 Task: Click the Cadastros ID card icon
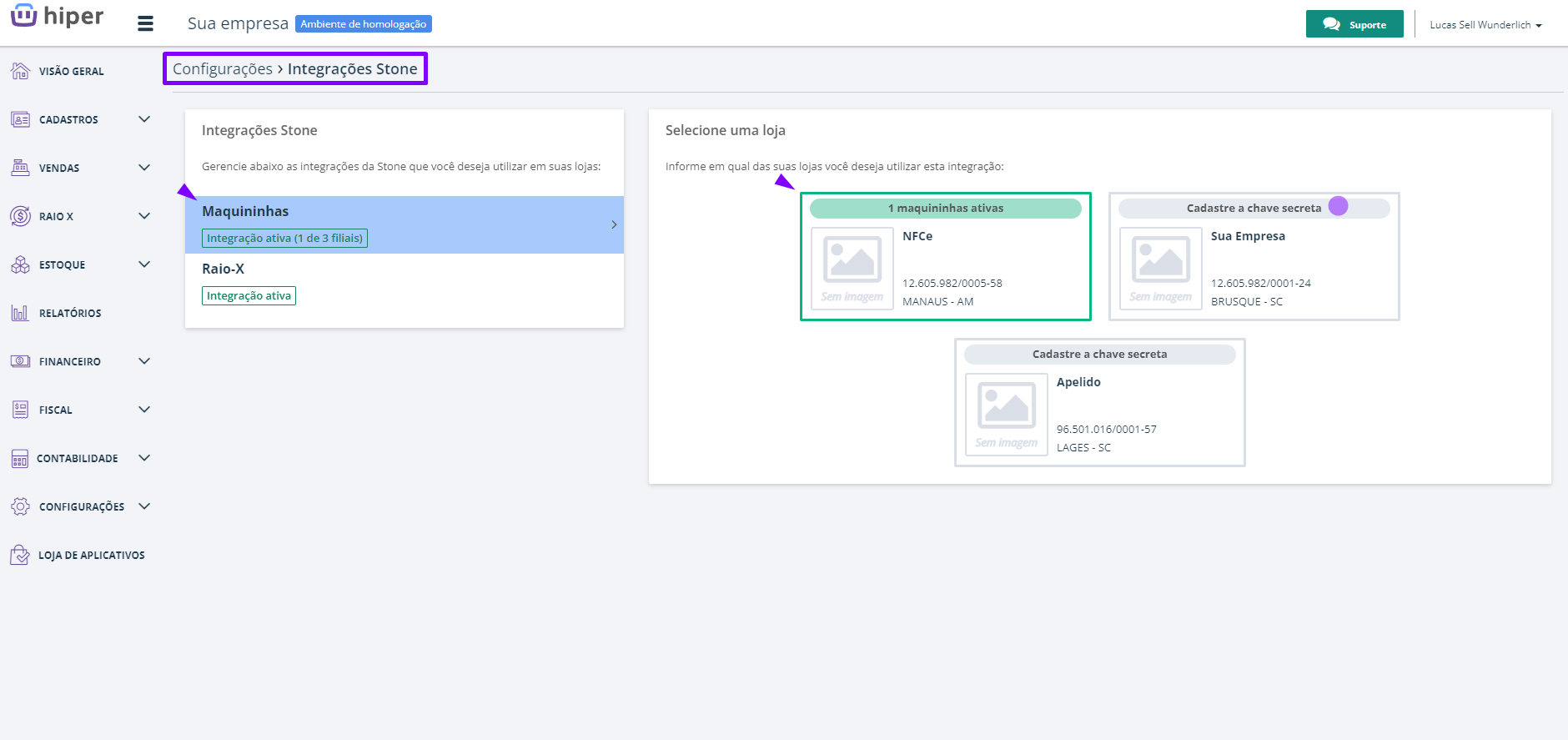[x=20, y=119]
